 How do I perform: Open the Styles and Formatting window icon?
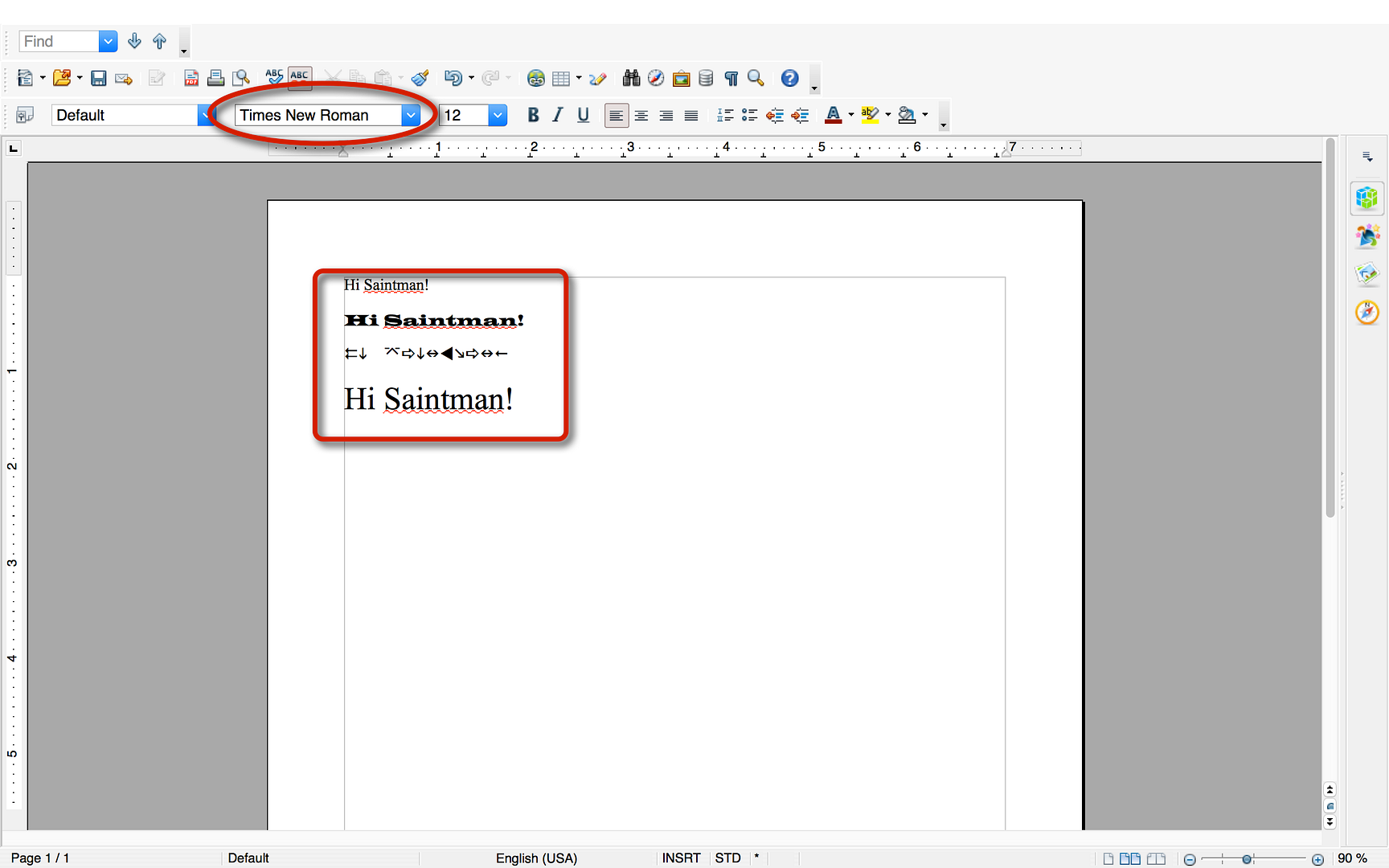click(25, 115)
